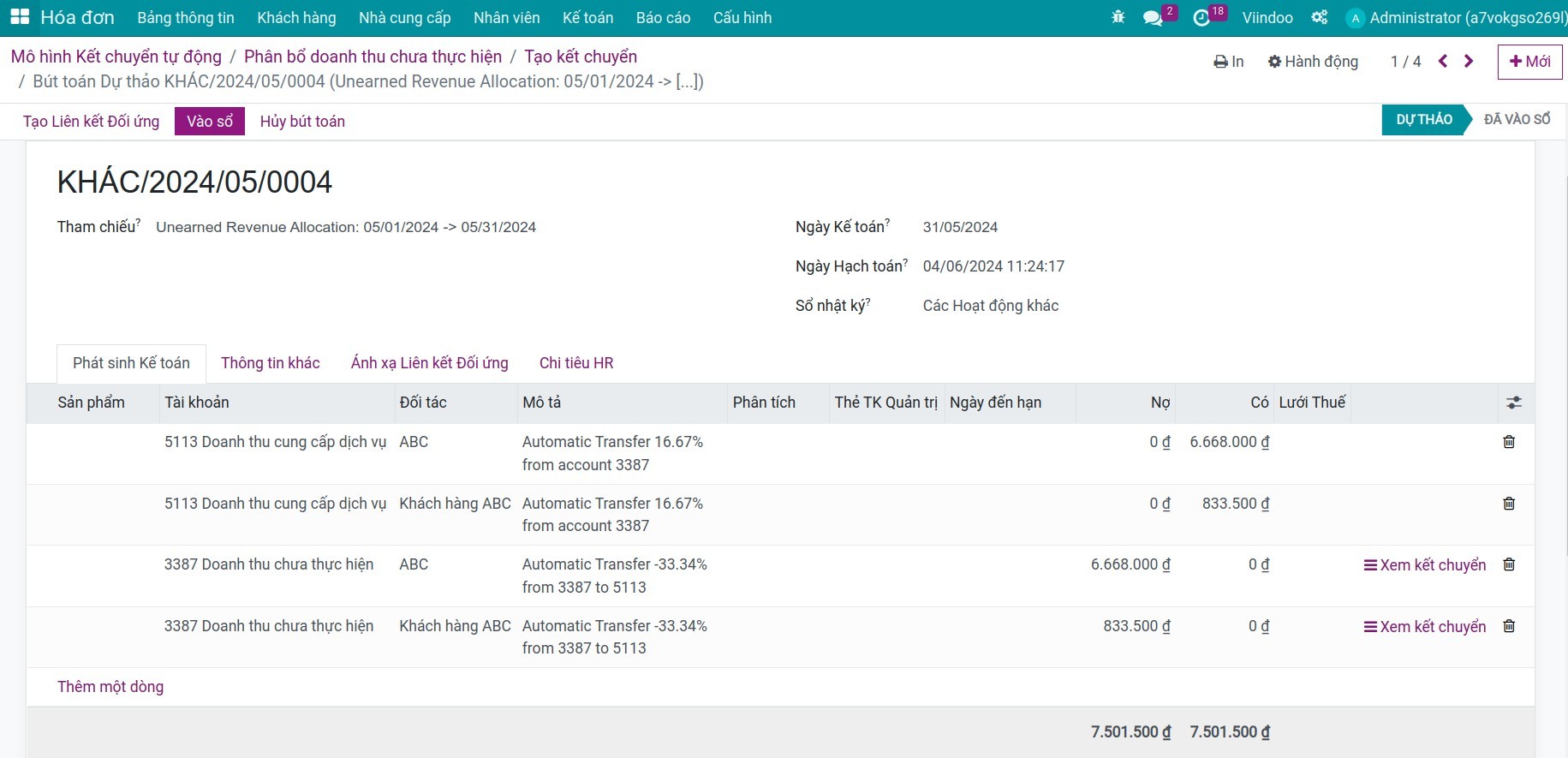Open the Khách hàng menu
The height and width of the screenshot is (758, 1568).
[x=296, y=17]
